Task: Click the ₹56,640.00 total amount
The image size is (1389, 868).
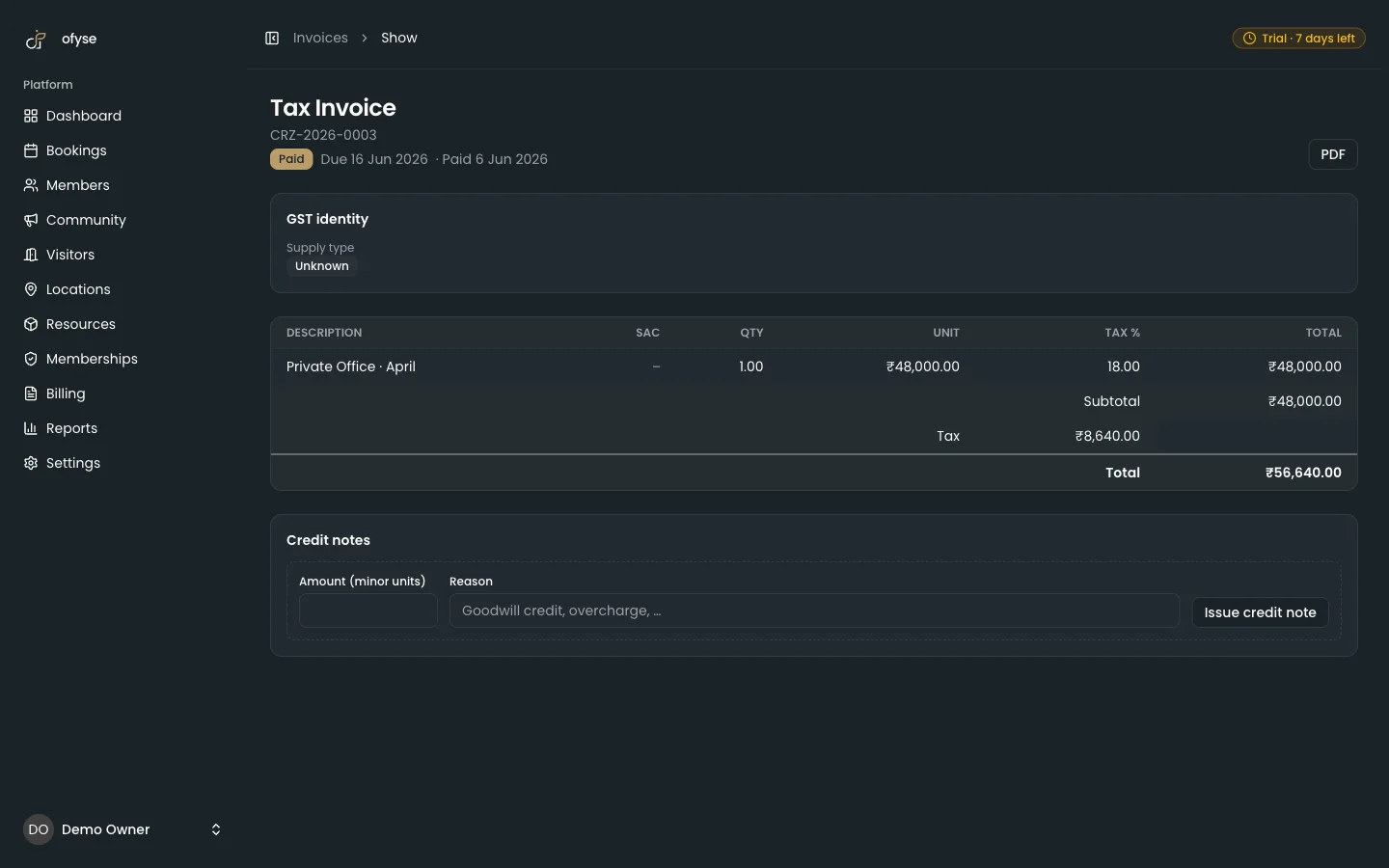Action: pyautogui.click(x=1303, y=473)
